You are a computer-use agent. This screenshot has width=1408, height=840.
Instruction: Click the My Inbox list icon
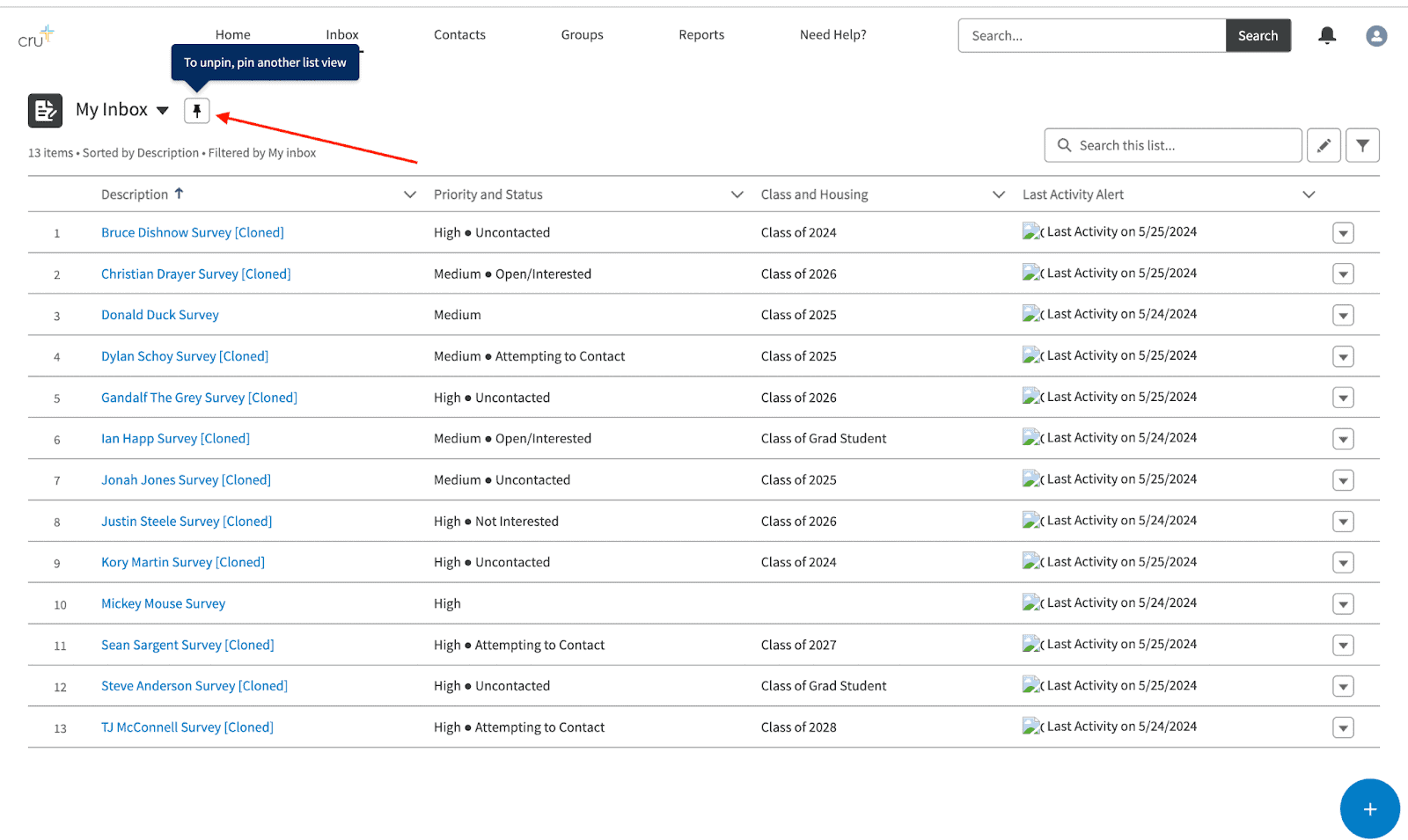pos(45,111)
